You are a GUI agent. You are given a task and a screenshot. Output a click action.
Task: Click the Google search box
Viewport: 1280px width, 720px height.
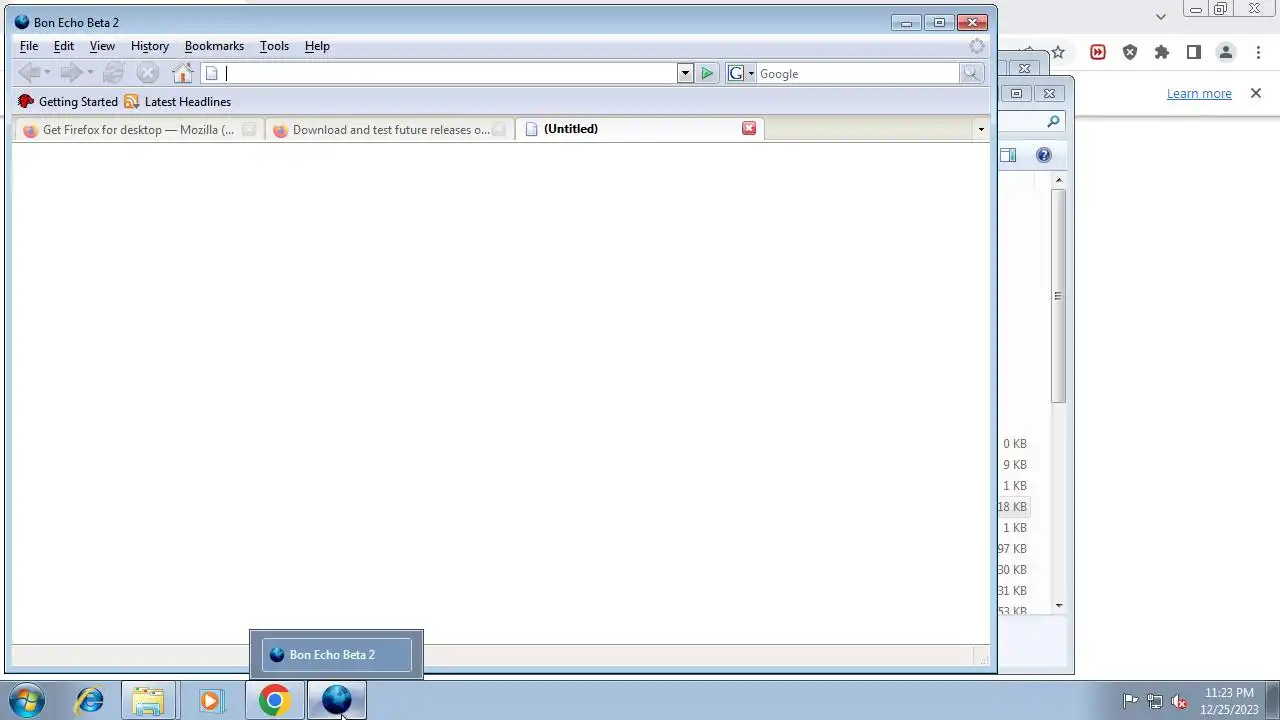click(x=857, y=73)
